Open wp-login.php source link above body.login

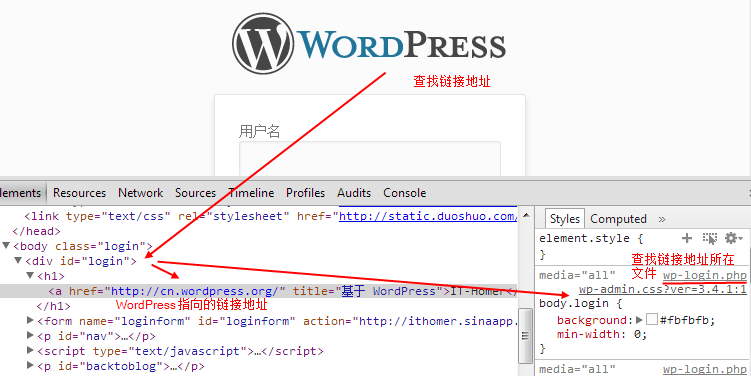point(705,275)
